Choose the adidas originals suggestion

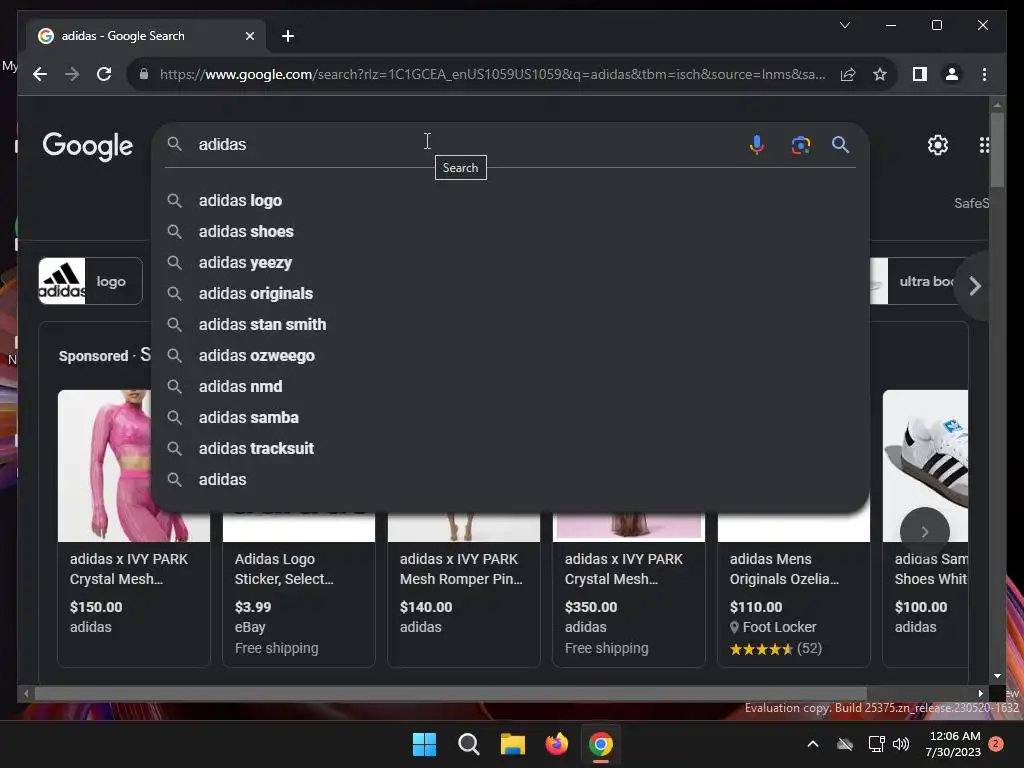point(510,293)
